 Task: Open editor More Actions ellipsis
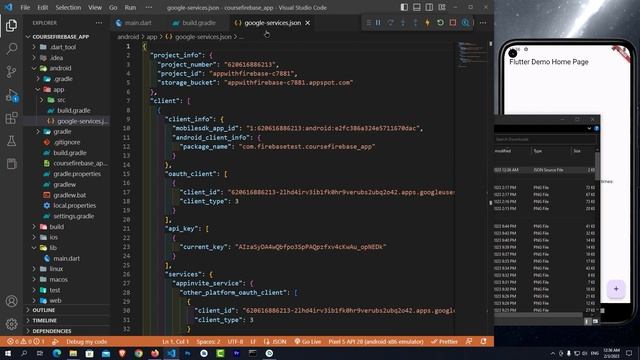(483, 23)
